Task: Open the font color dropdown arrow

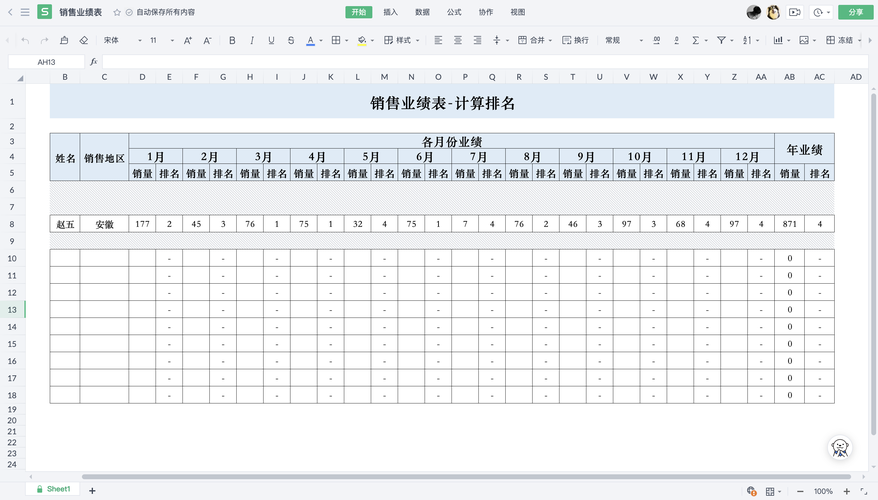Action: [x=321, y=40]
